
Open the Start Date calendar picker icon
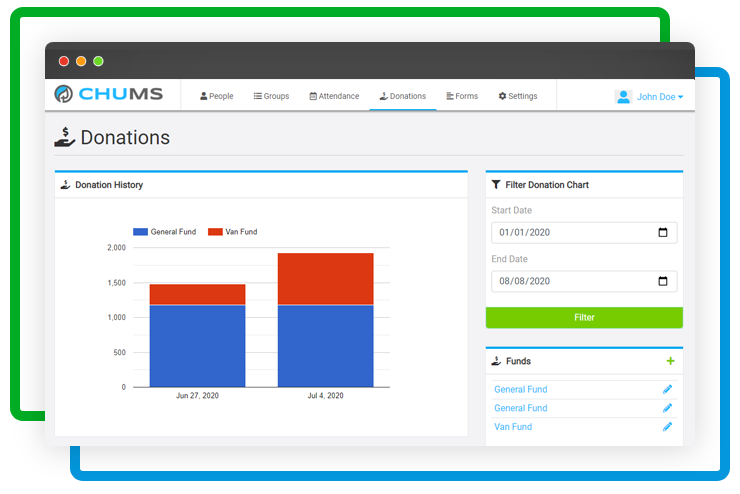(662, 233)
